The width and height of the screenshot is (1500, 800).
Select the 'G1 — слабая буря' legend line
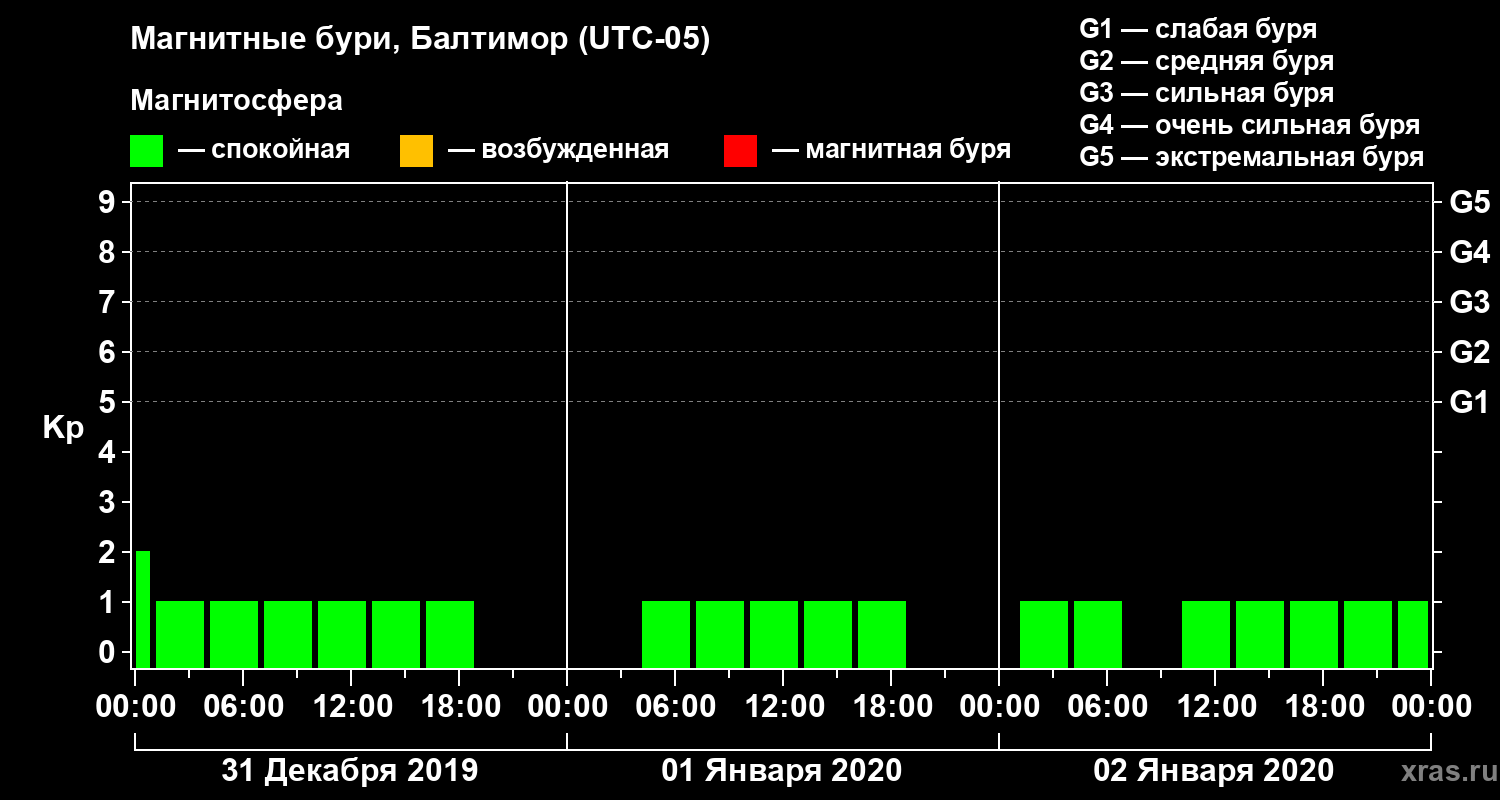(x=1198, y=28)
